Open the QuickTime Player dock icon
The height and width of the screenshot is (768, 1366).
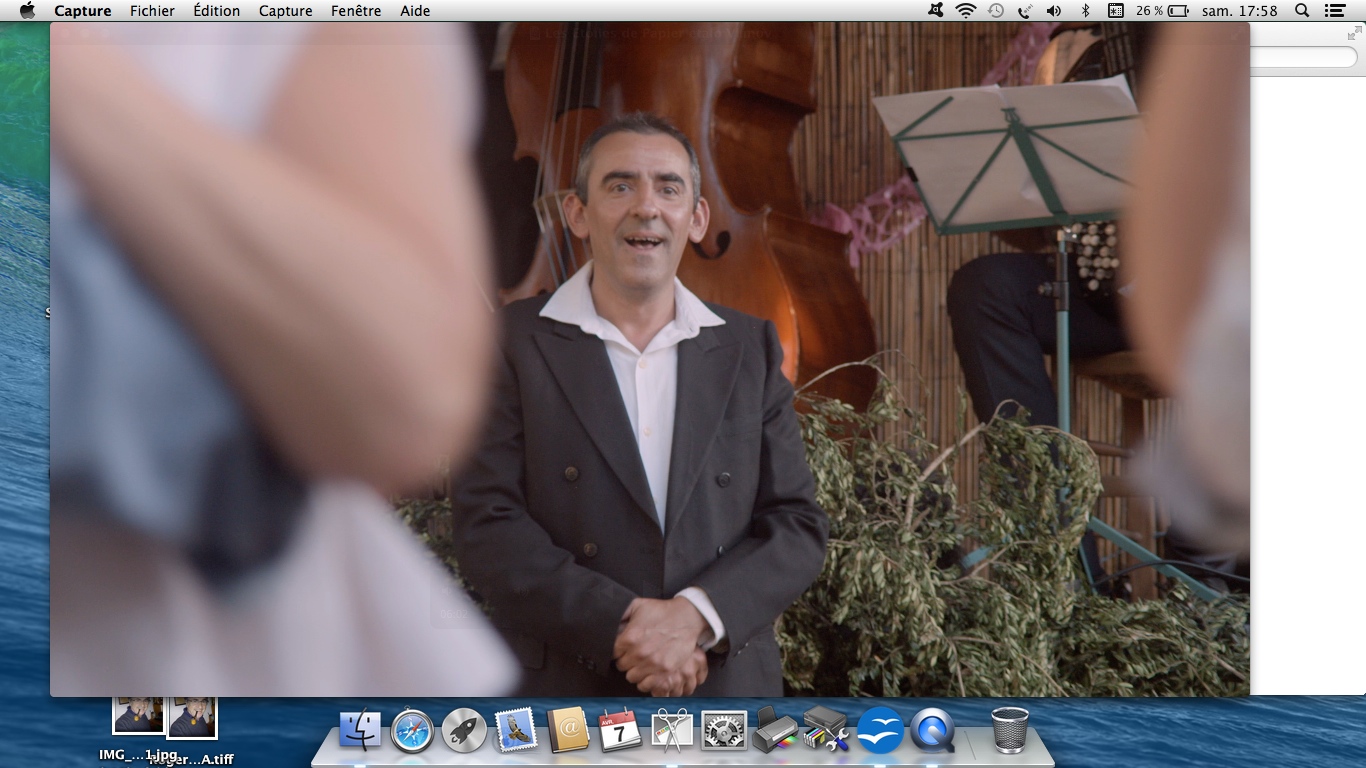tap(932, 731)
